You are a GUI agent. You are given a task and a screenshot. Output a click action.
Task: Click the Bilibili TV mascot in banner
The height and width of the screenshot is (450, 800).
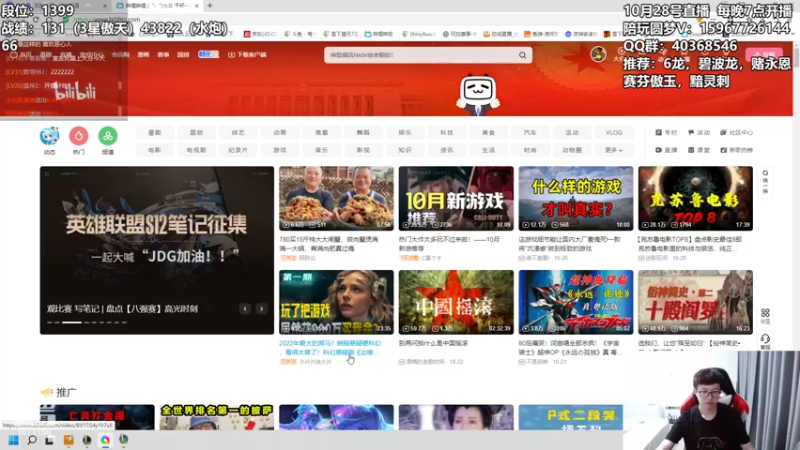pos(478,94)
